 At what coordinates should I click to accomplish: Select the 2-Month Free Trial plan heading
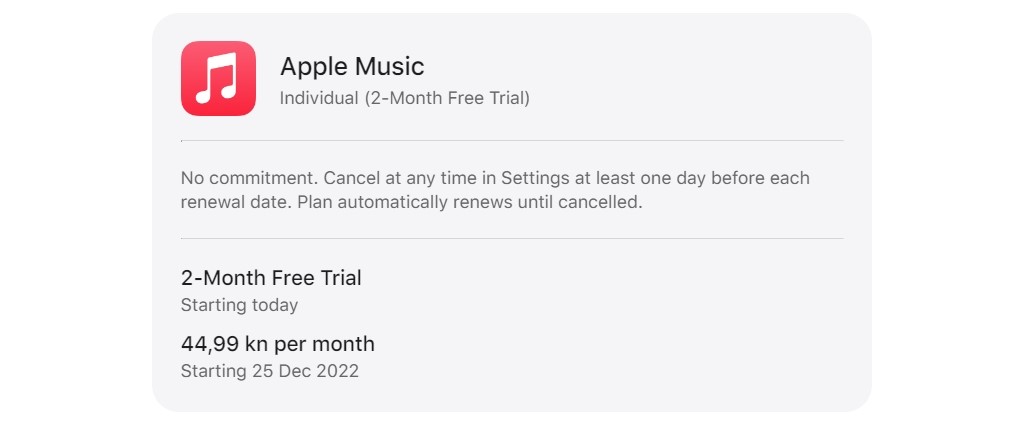271,278
